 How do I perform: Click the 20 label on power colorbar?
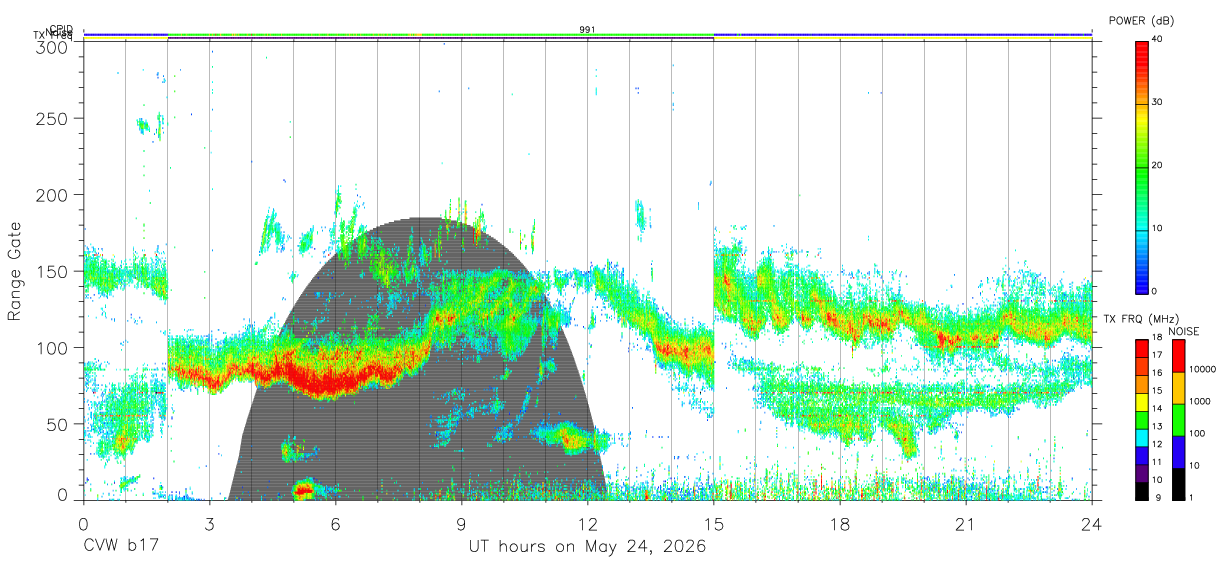click(1157, 165)
